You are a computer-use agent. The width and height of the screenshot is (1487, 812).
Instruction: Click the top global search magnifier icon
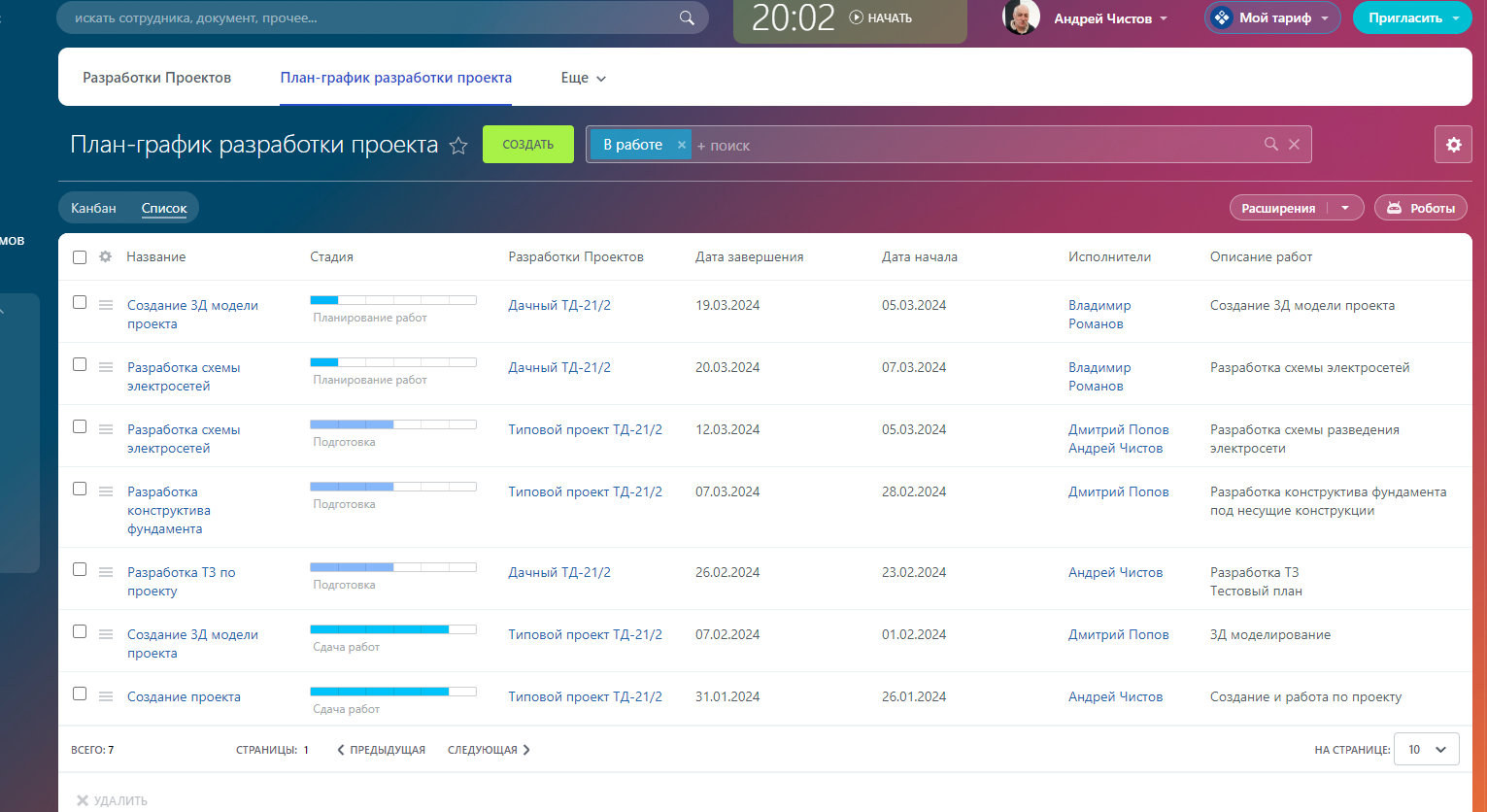pos(687,17)
